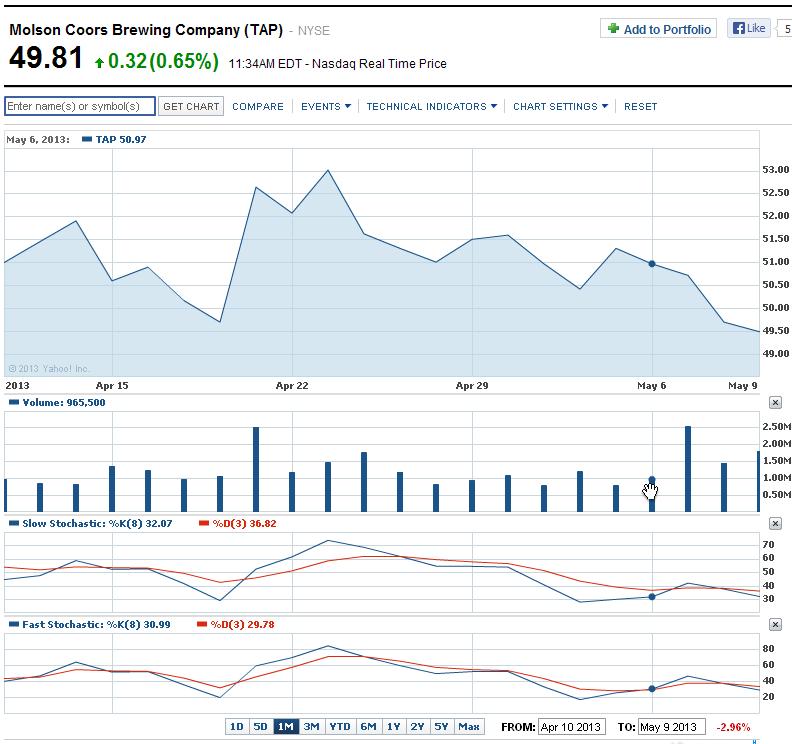This screenshot has width=792, height=744.
Task: Select the 3M time range
Action: [312, 726]
